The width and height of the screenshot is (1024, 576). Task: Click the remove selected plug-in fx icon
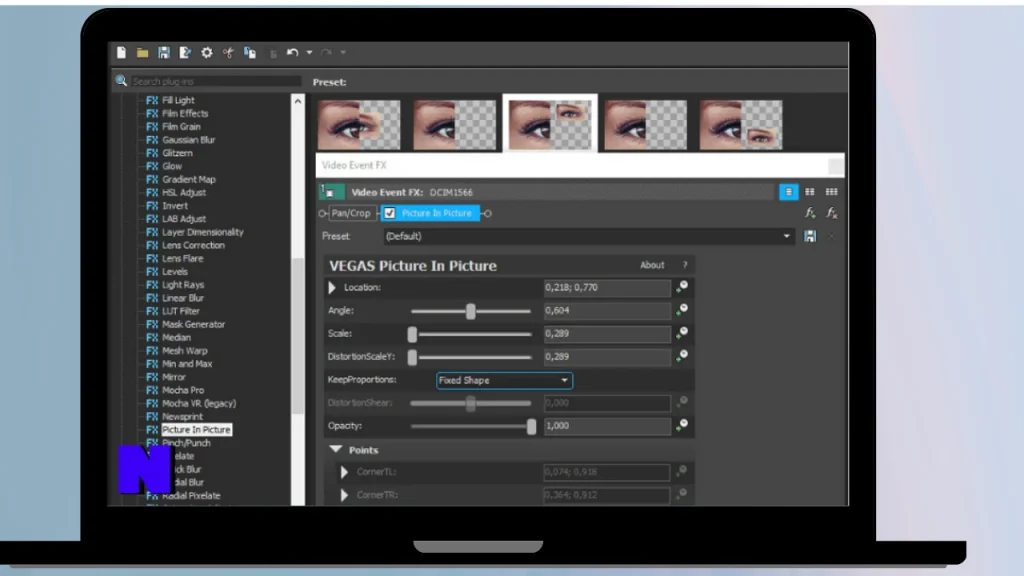[831, 213]
